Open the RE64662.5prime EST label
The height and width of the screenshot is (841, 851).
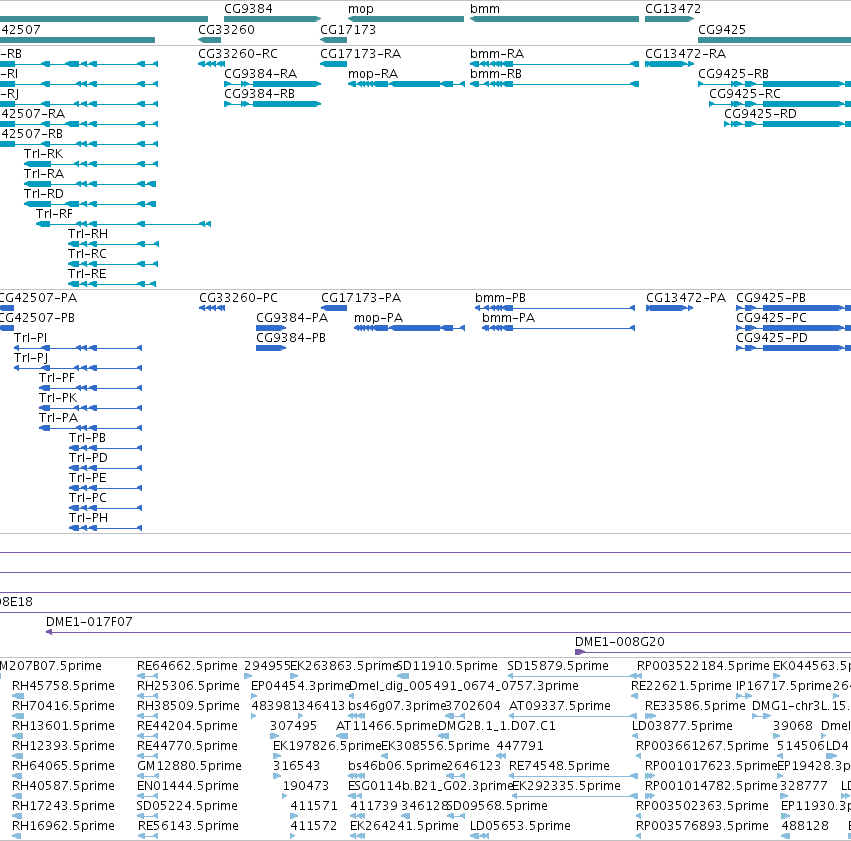click(187, 666)
